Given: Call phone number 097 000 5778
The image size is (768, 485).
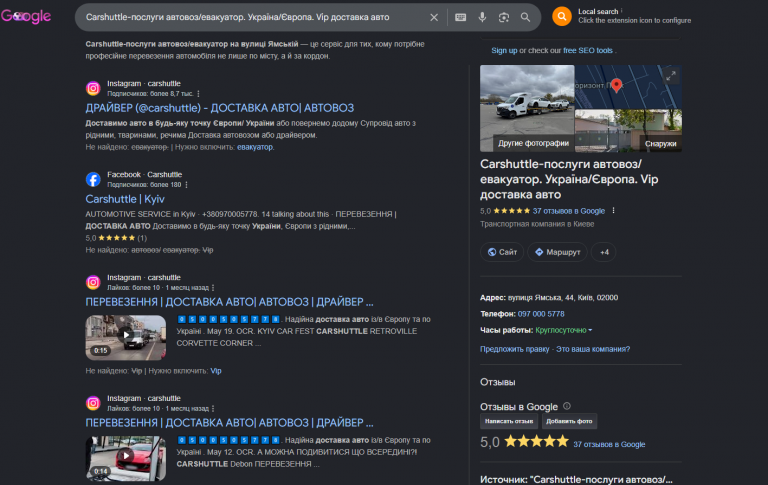Looking at the screenshot, I should click(541, 314).
